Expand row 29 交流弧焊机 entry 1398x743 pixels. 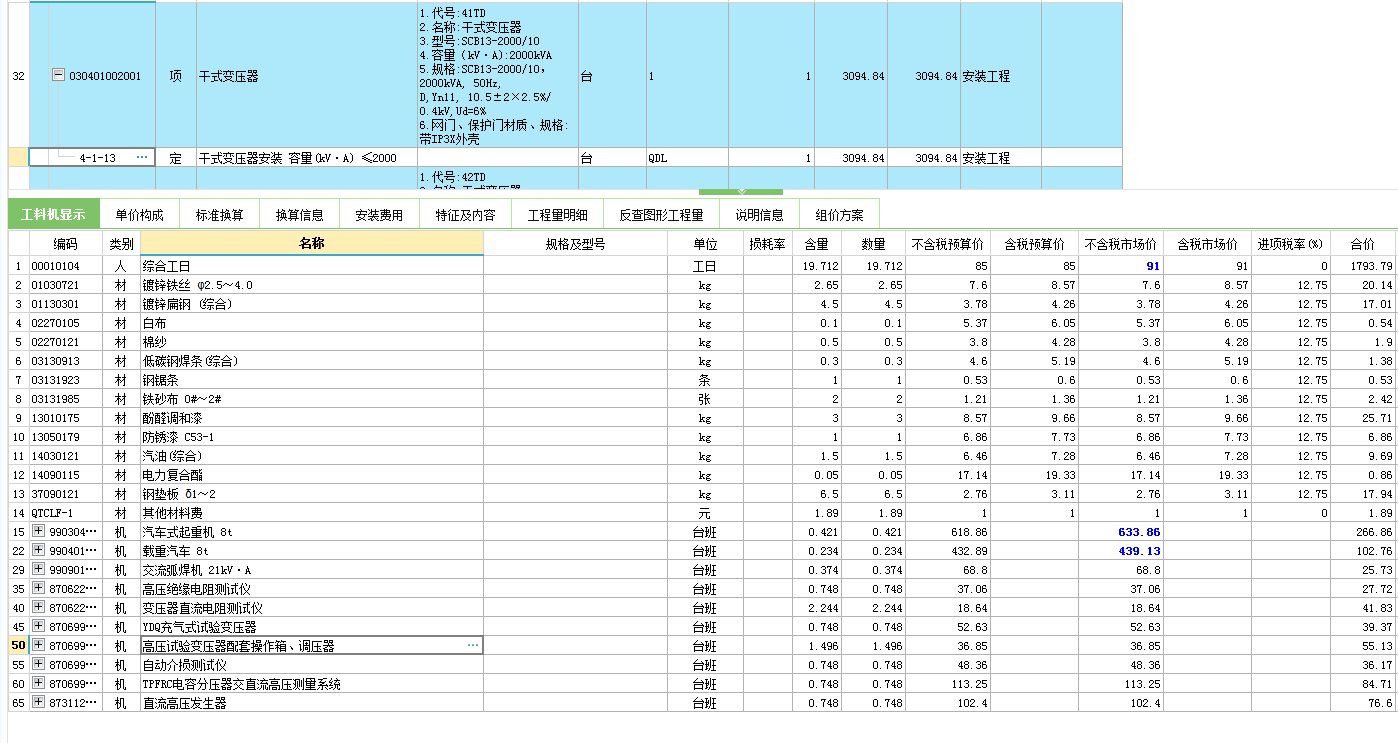point(39,570)
